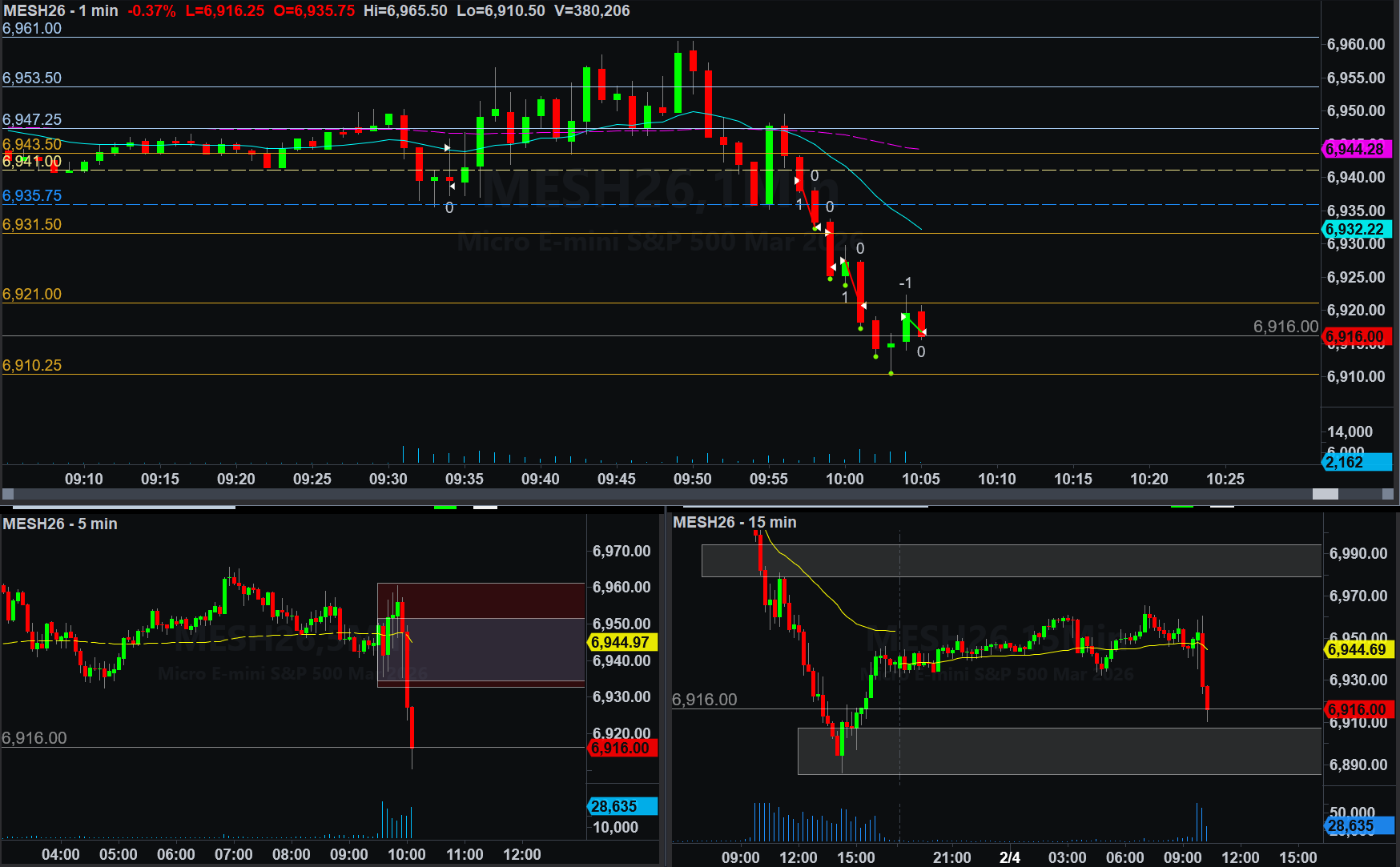Select the 6,910.25 support level label
The height and width of the screenshot is (867, 1400).
(32, 365)
